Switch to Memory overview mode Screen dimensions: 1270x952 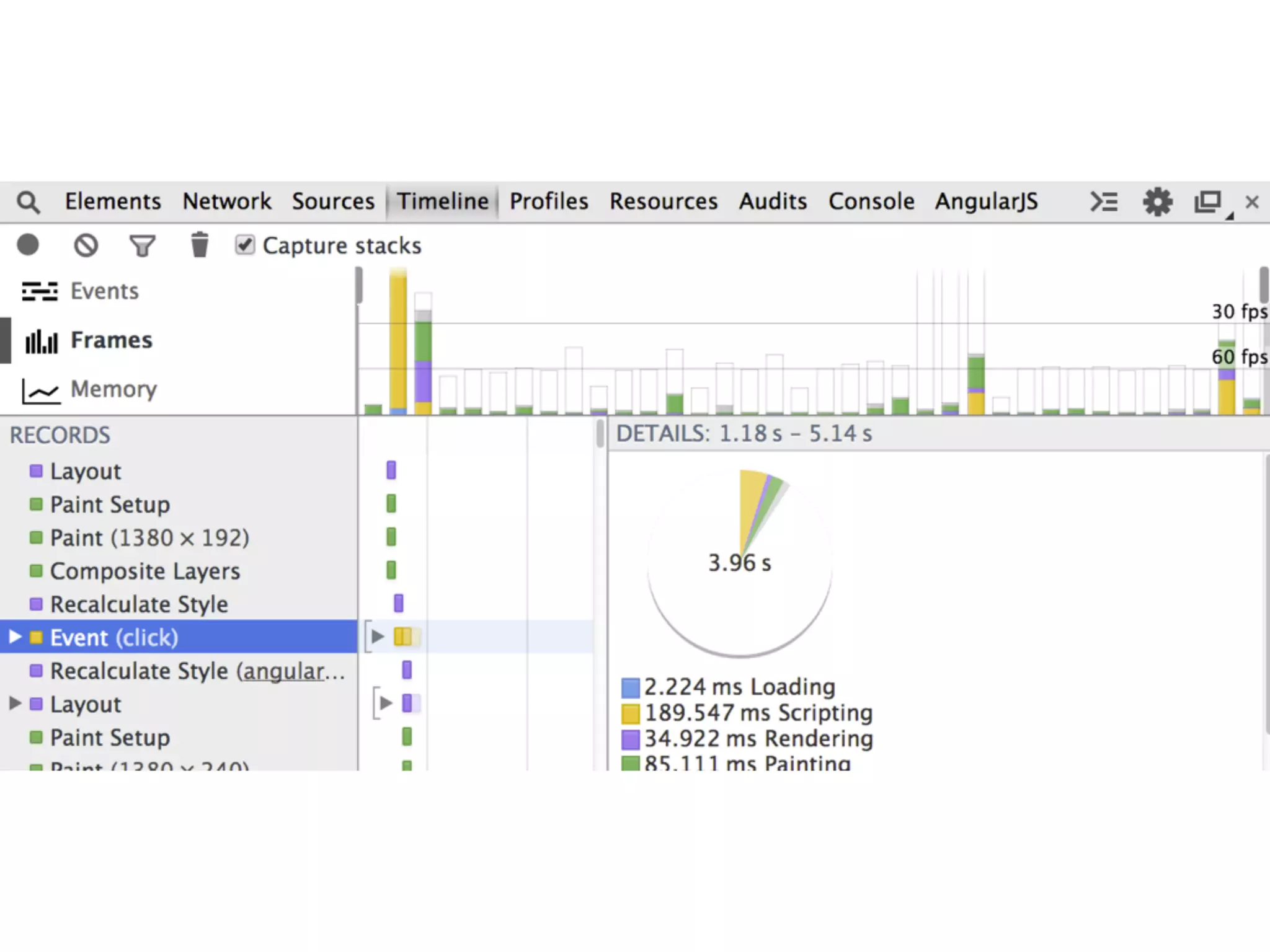[x=113, y=389]
